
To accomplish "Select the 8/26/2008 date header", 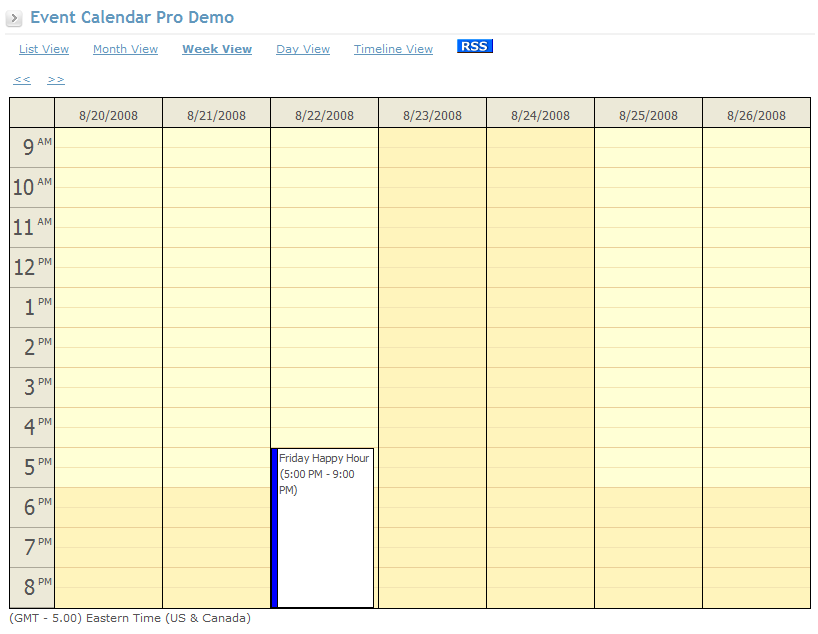I will coord(756,115).
